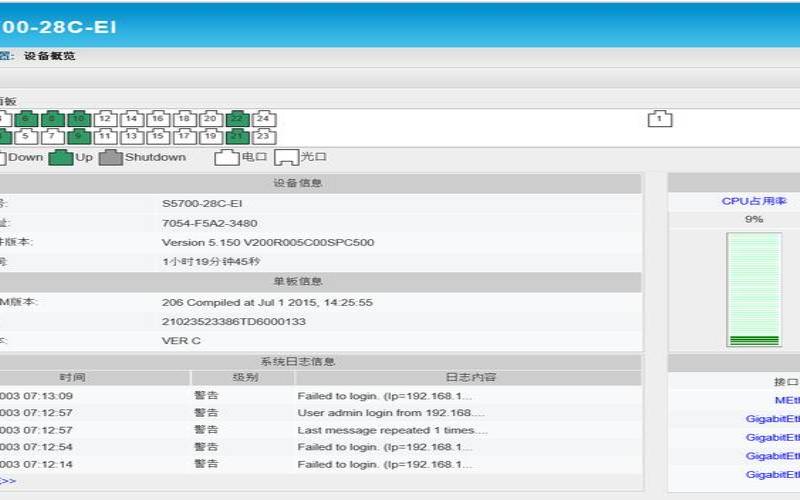Click the 日志内容 column header
The width and height of the screenshot is (800, 500).
click(x=470, y=378)
